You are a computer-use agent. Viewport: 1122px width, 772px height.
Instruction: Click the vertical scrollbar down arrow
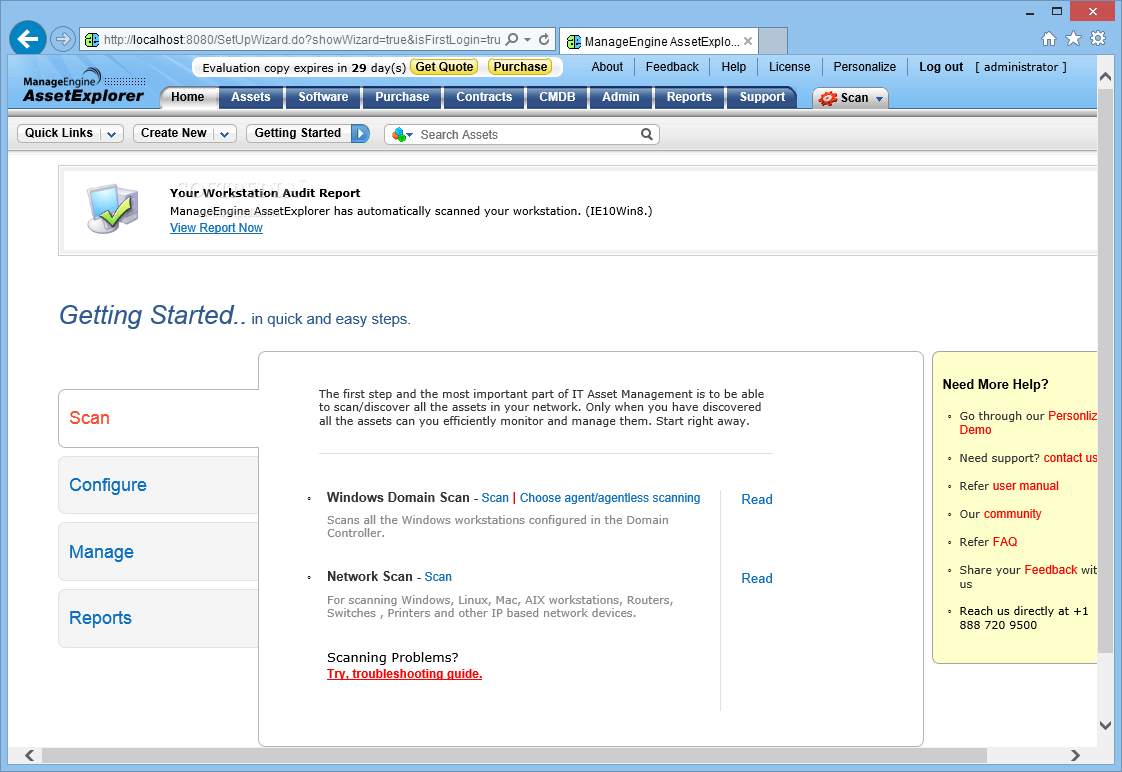pos(1106,725)
